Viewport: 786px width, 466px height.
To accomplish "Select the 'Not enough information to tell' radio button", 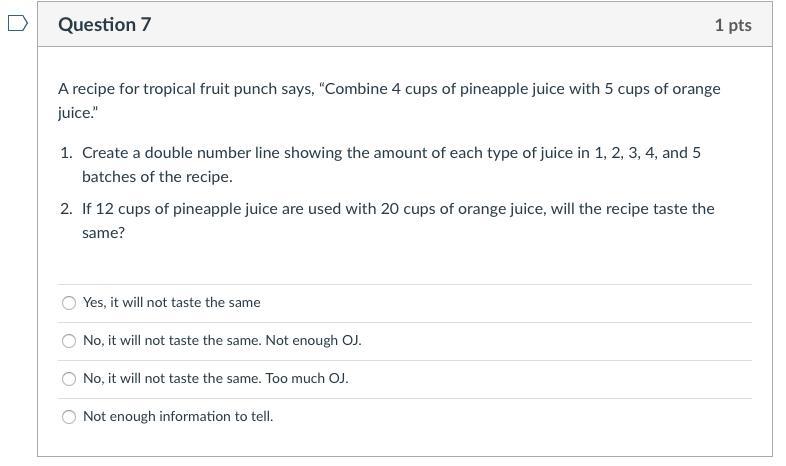I will pos(69,417).
